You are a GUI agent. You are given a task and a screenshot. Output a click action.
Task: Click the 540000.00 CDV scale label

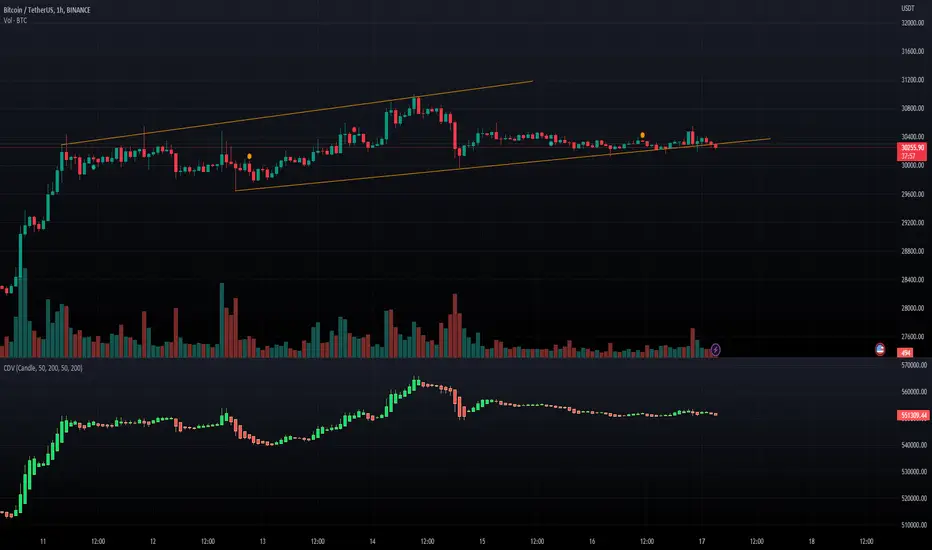(x=914, y=445)
